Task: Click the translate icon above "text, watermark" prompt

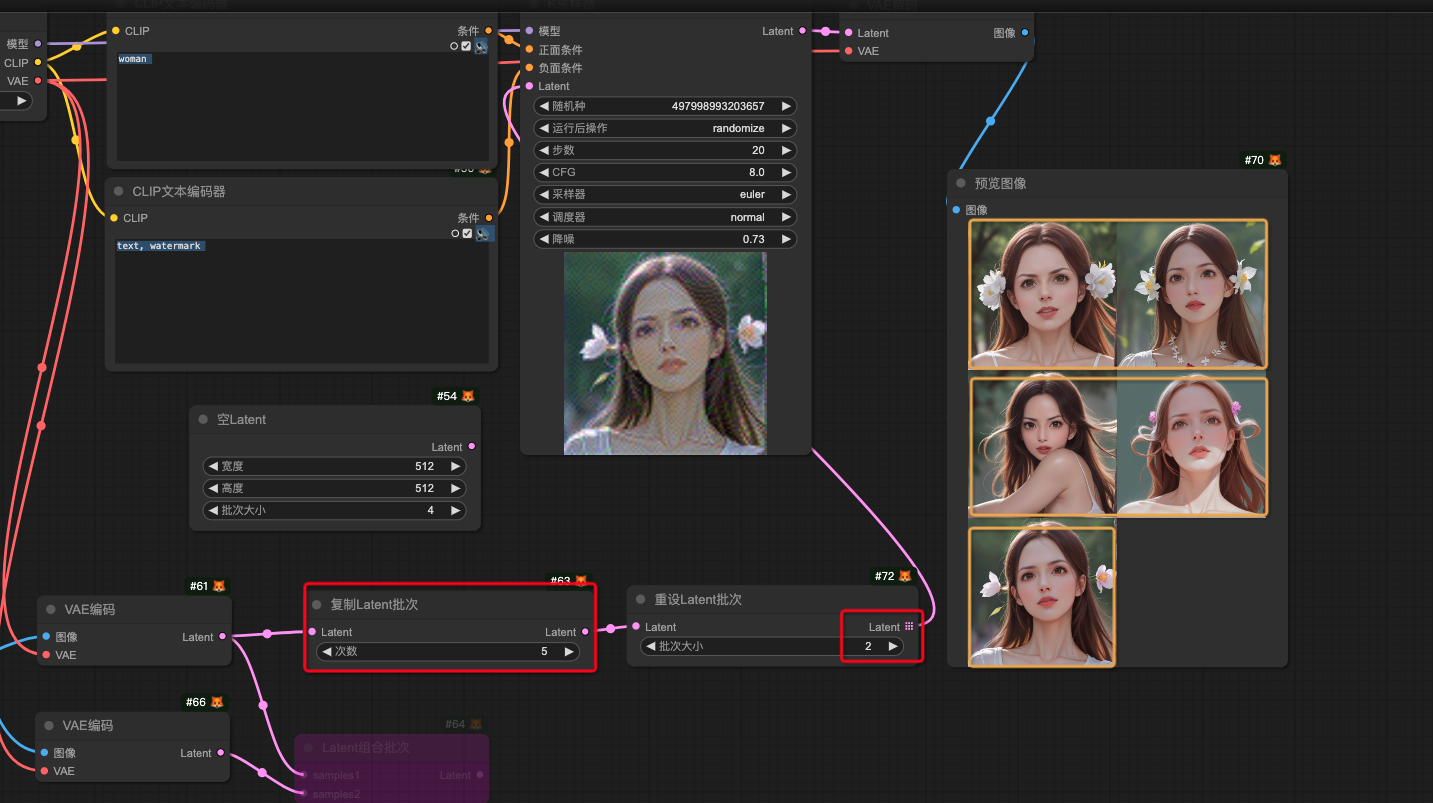Action: coord(482,234)
